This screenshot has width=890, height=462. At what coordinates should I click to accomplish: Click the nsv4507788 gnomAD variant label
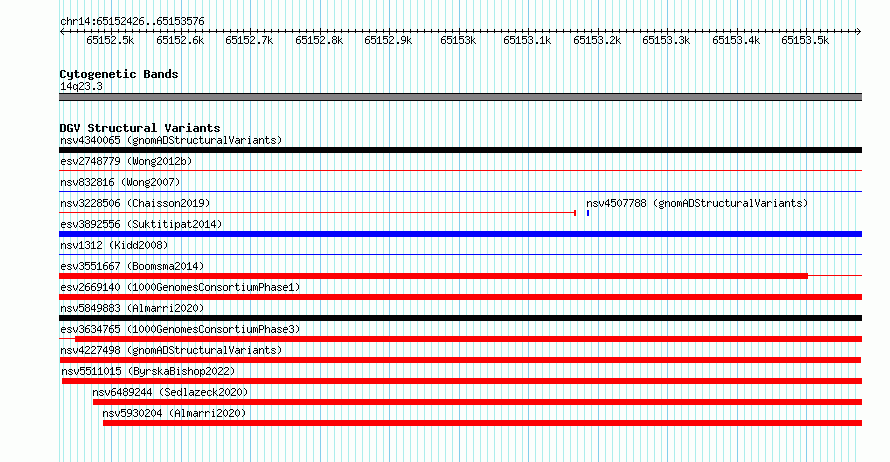click(x=697, y=203)
